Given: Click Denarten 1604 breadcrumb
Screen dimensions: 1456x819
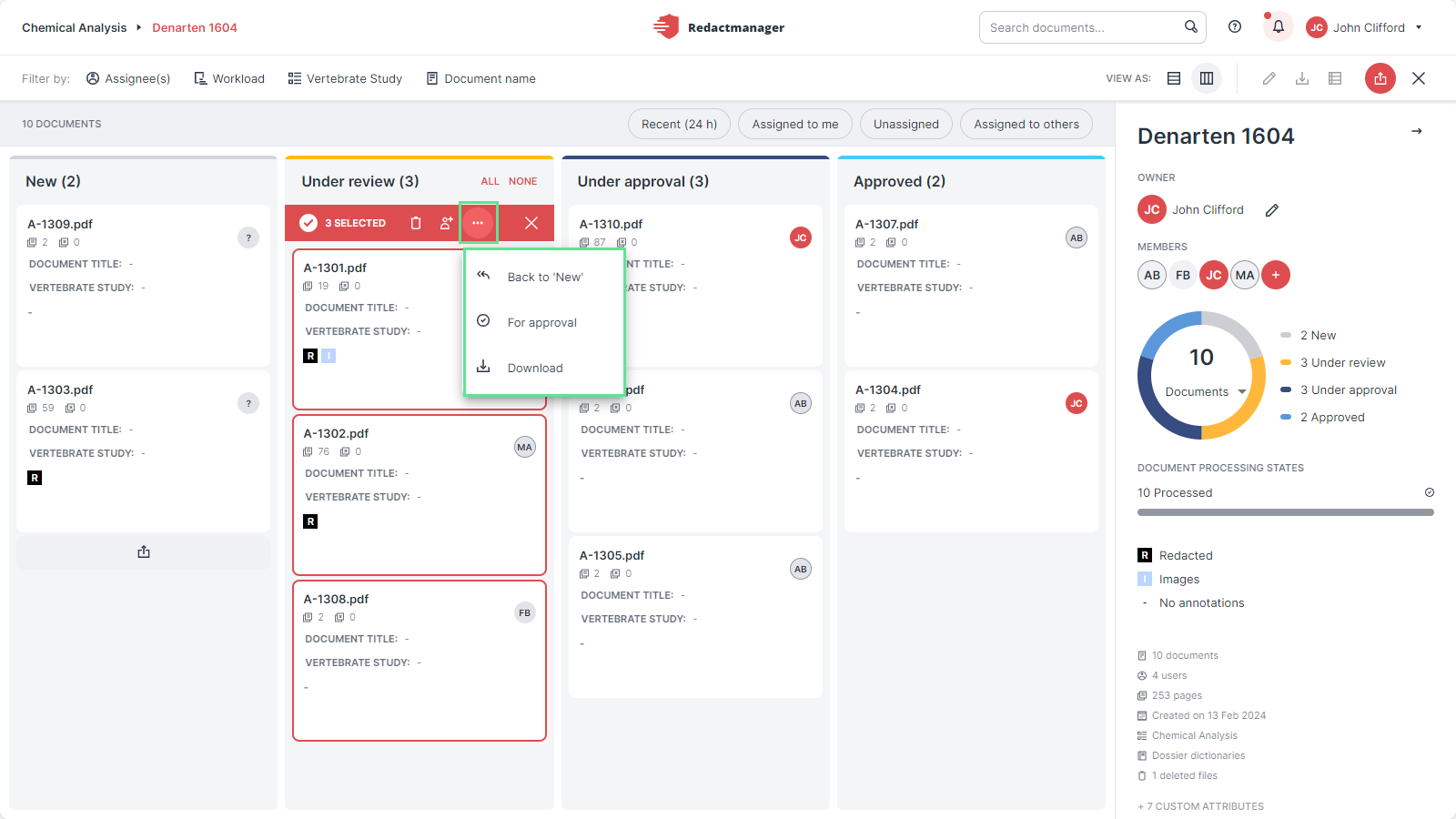Looking at the screenshot, I should (195, 27).
